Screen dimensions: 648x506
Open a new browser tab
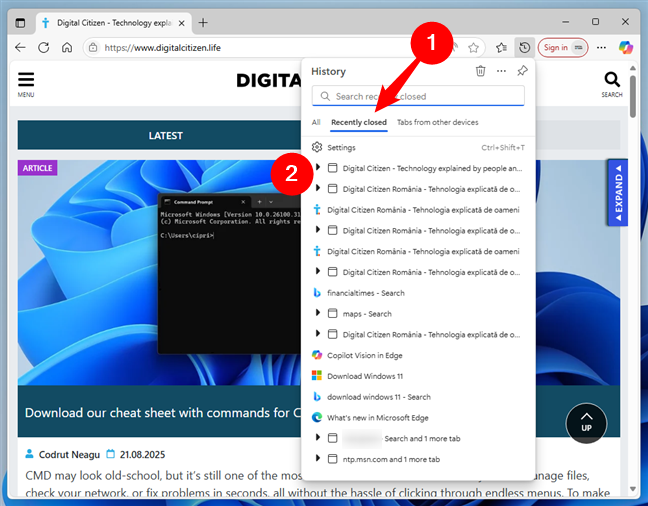(x=203, y=23)
